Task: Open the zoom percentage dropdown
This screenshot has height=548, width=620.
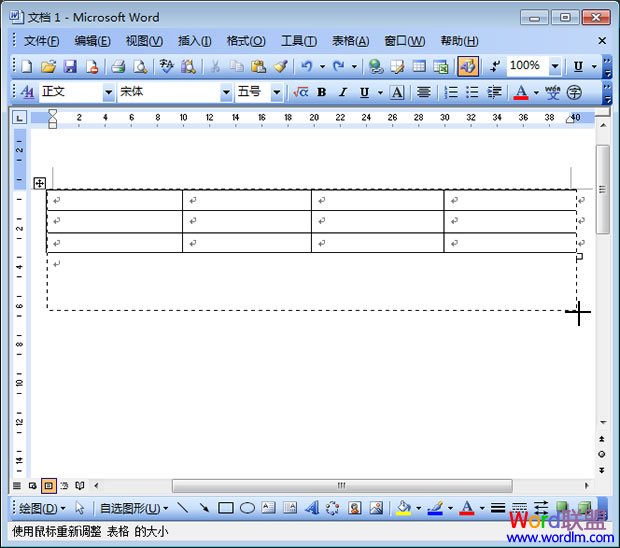Action: (555, 66)
